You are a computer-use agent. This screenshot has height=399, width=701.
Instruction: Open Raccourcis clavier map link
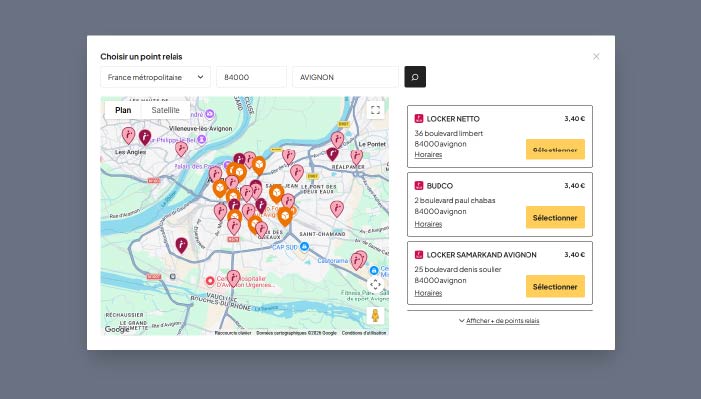coord(232,333)
